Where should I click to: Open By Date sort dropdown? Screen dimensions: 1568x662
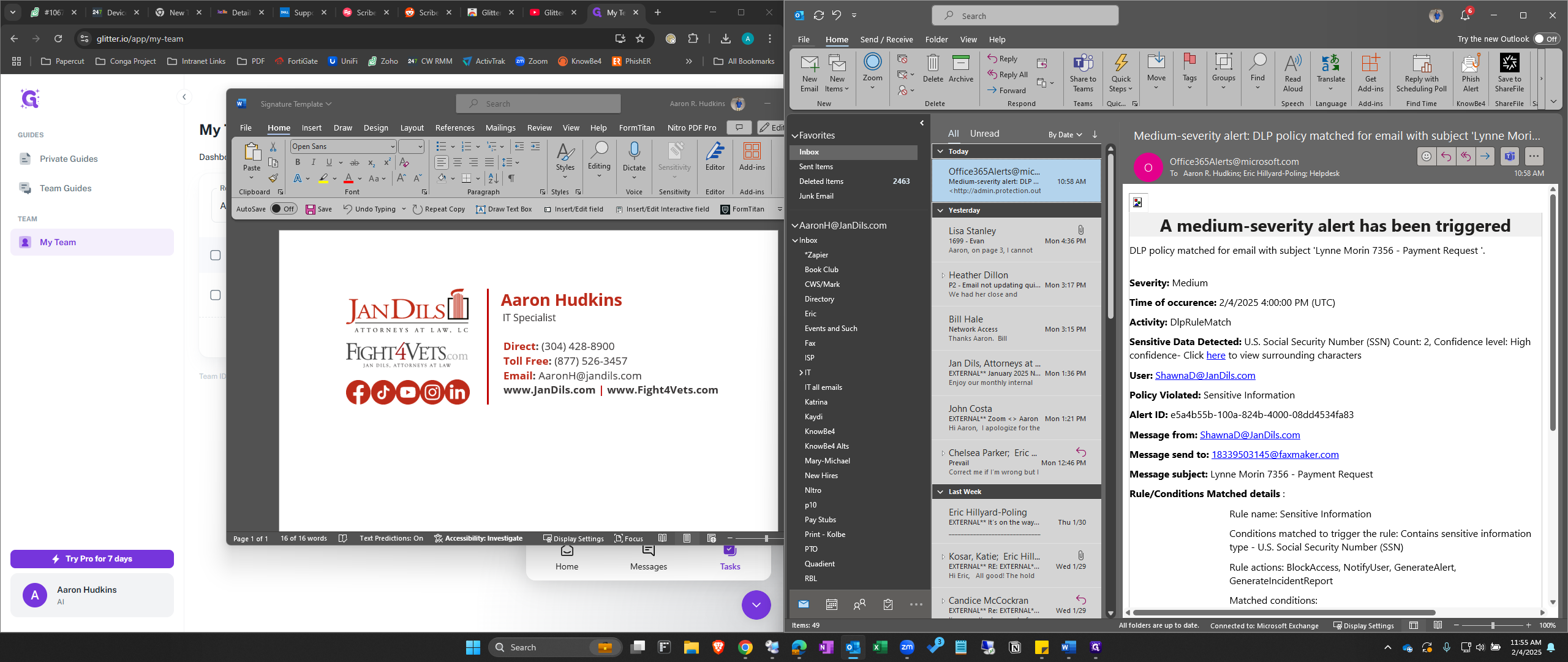tap(1065, 134)
